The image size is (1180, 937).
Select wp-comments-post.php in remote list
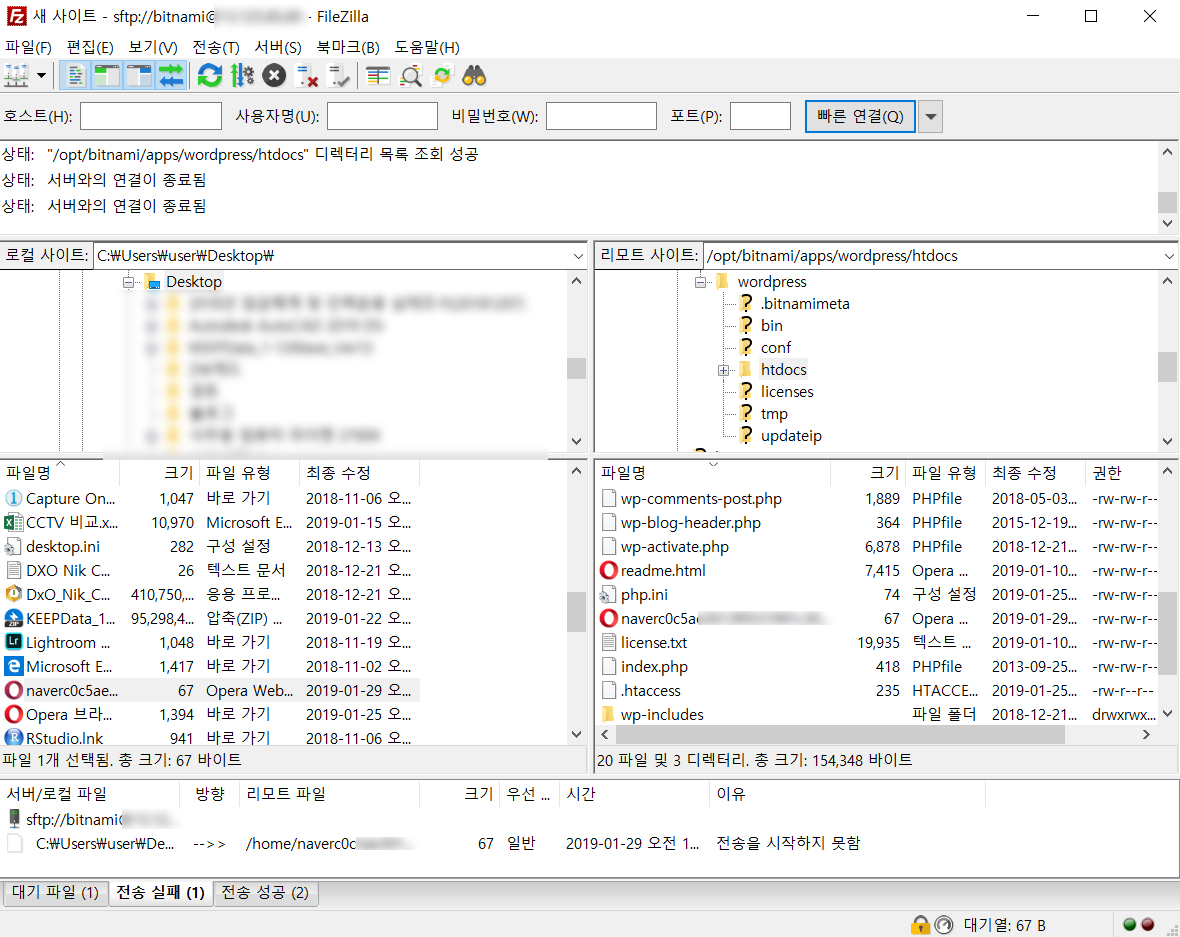[701, 499]
